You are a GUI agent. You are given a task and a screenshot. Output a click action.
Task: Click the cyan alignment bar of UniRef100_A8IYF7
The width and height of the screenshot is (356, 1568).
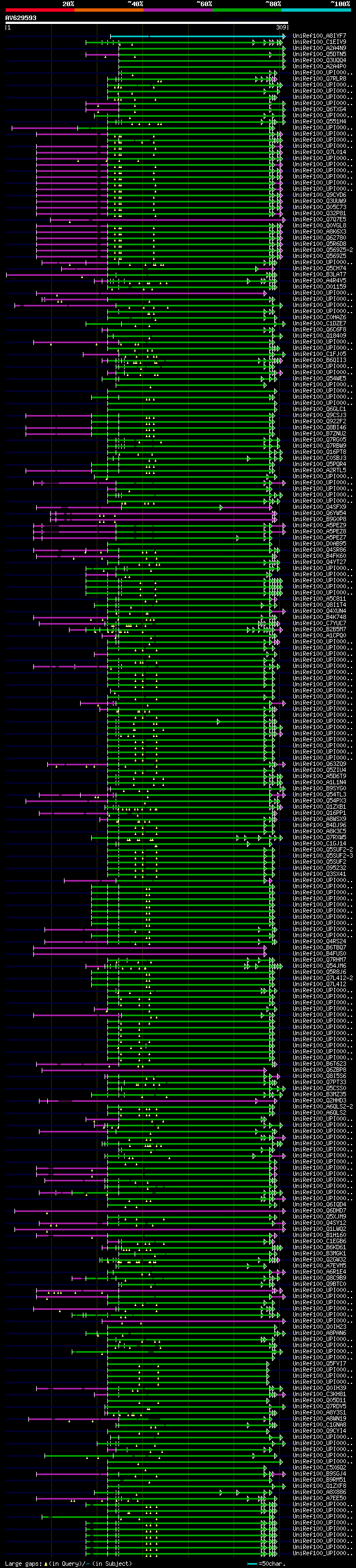point(197,37)
